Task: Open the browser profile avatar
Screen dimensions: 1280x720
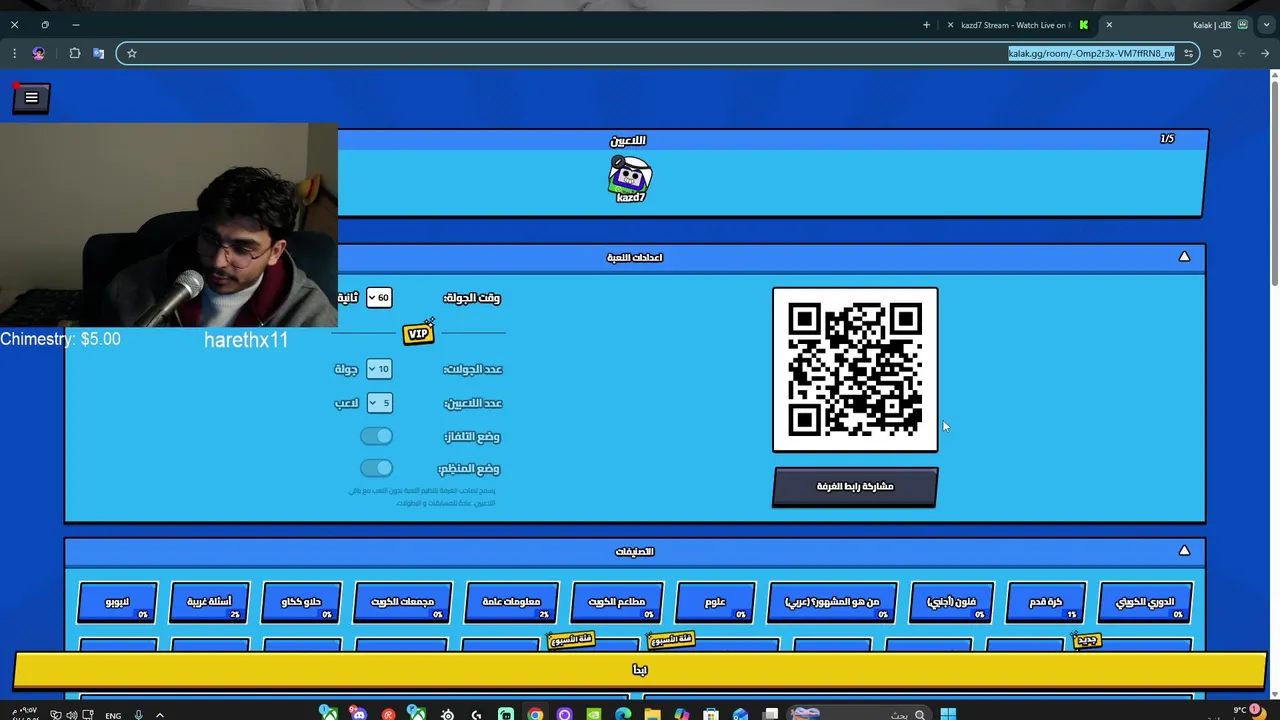Action: coord(39,53)
